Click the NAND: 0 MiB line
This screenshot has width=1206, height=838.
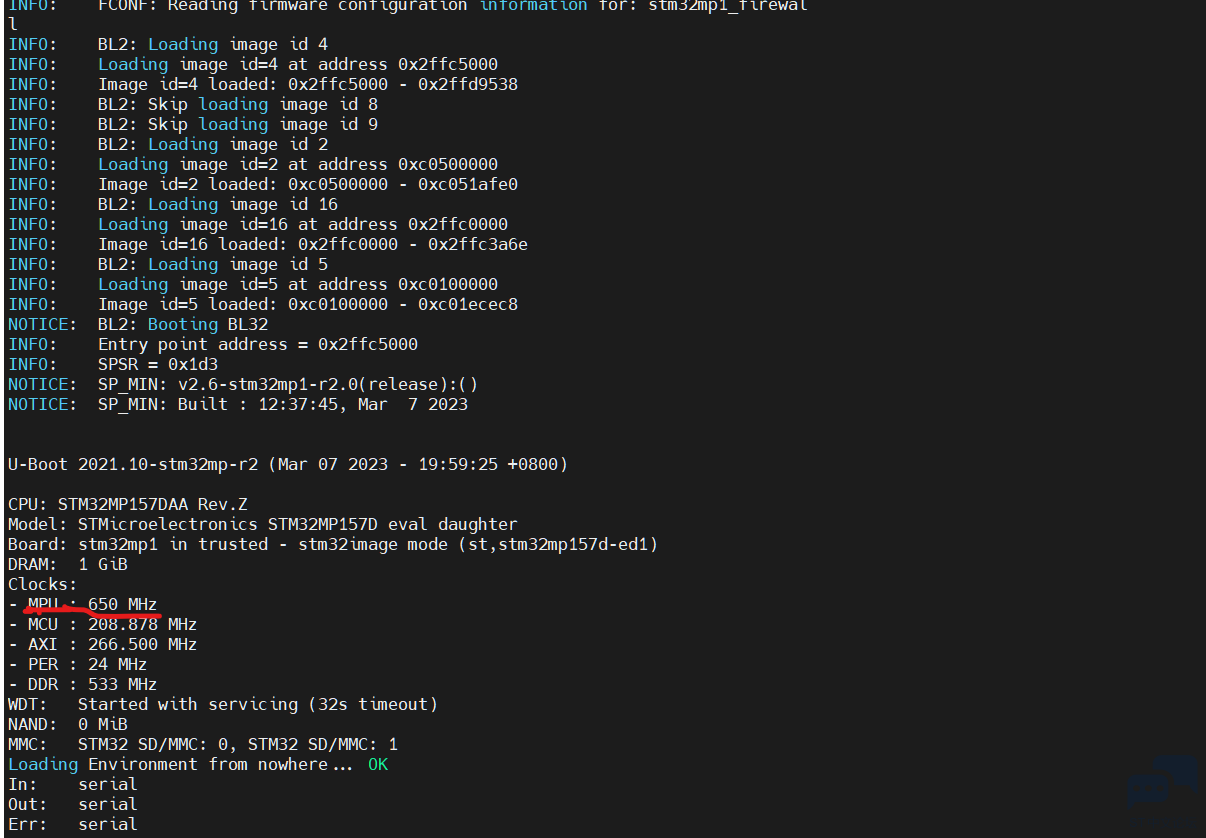[68, 724]
